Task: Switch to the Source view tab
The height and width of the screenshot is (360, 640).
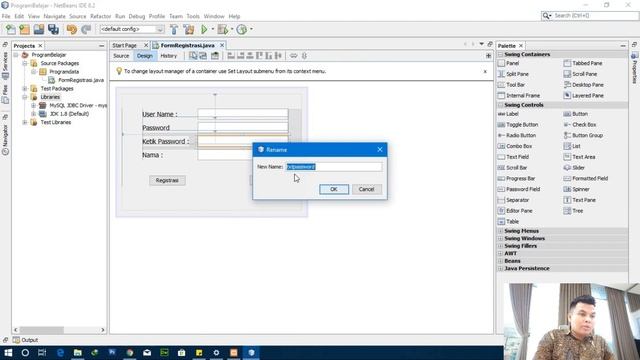Action: tap(121, 56)
